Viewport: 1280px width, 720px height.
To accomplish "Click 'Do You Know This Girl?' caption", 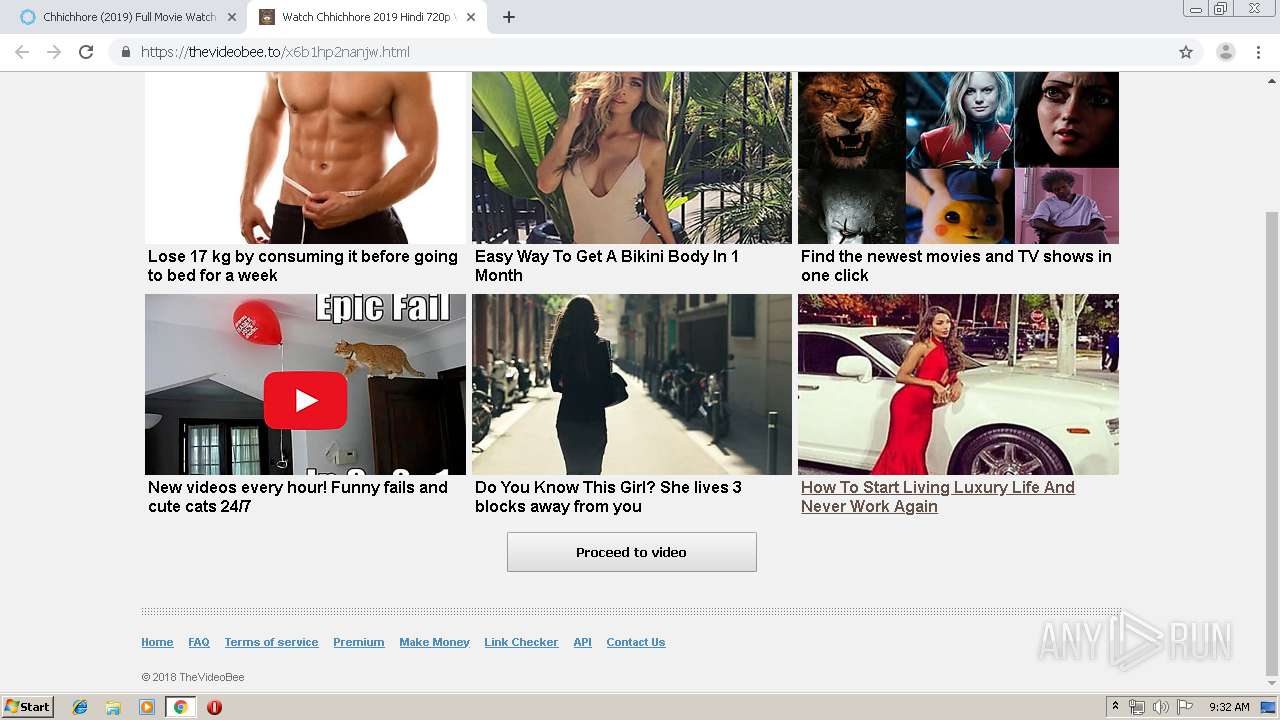I will tap(608, 497).
